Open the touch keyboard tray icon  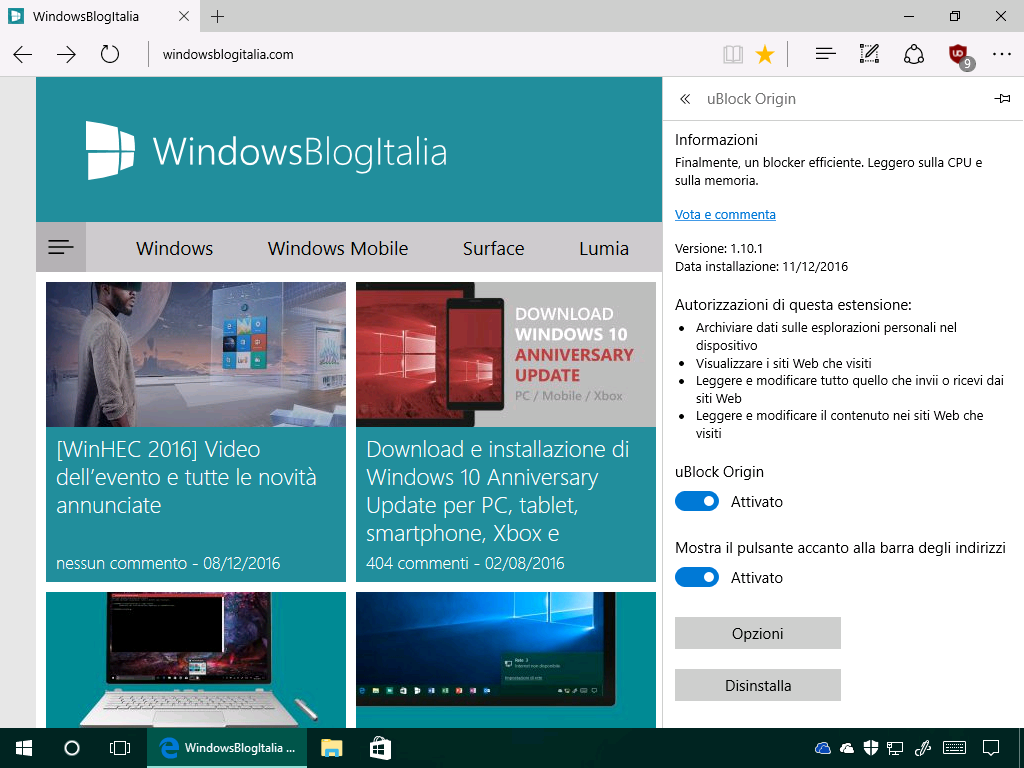(x=954, y=748)
